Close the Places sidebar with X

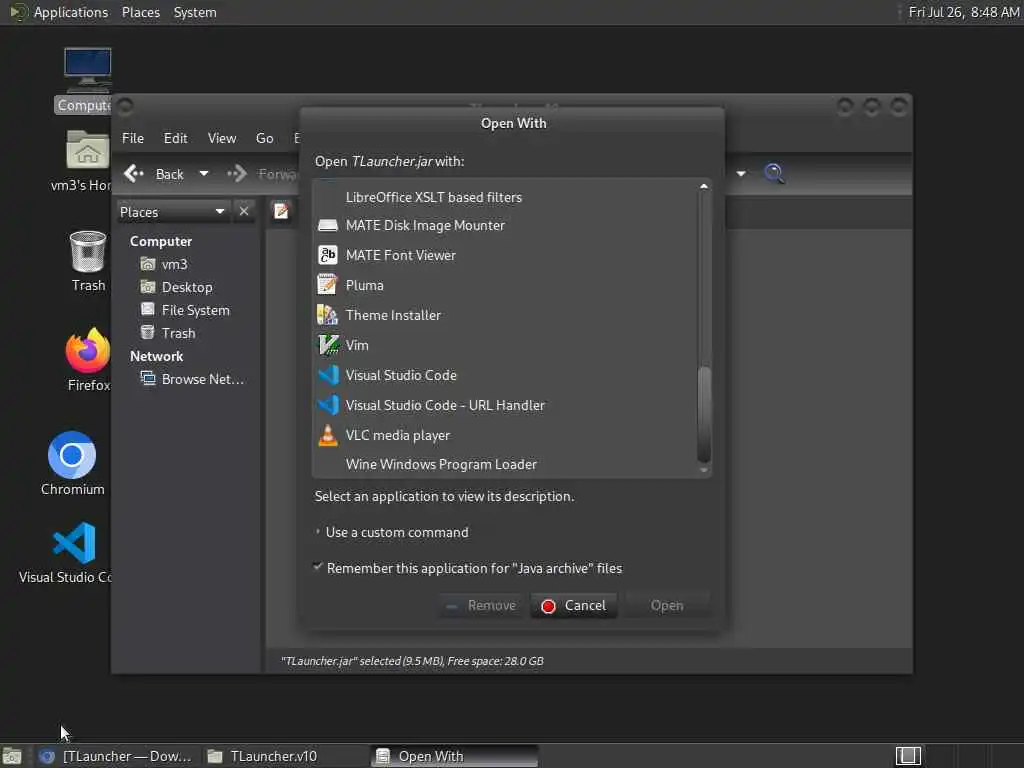click(244, 212)
